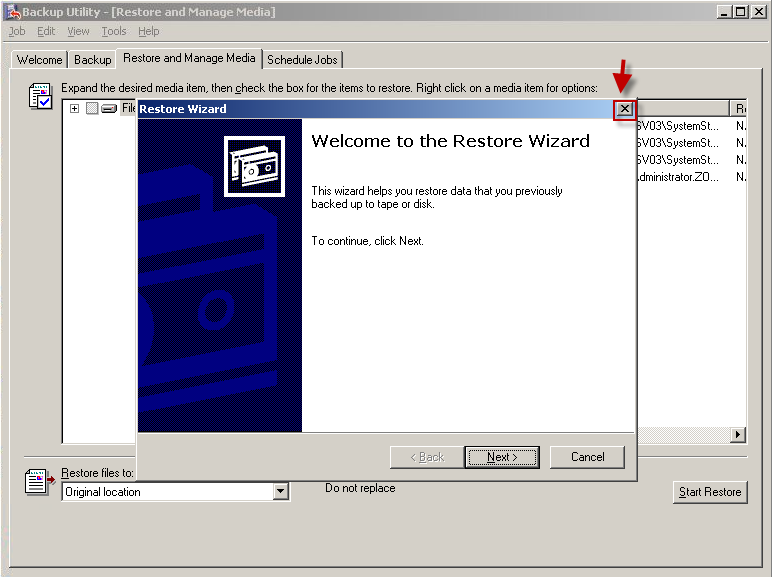Switch to the Backup tab
772x577 pixels.
(x=93, y=60)
